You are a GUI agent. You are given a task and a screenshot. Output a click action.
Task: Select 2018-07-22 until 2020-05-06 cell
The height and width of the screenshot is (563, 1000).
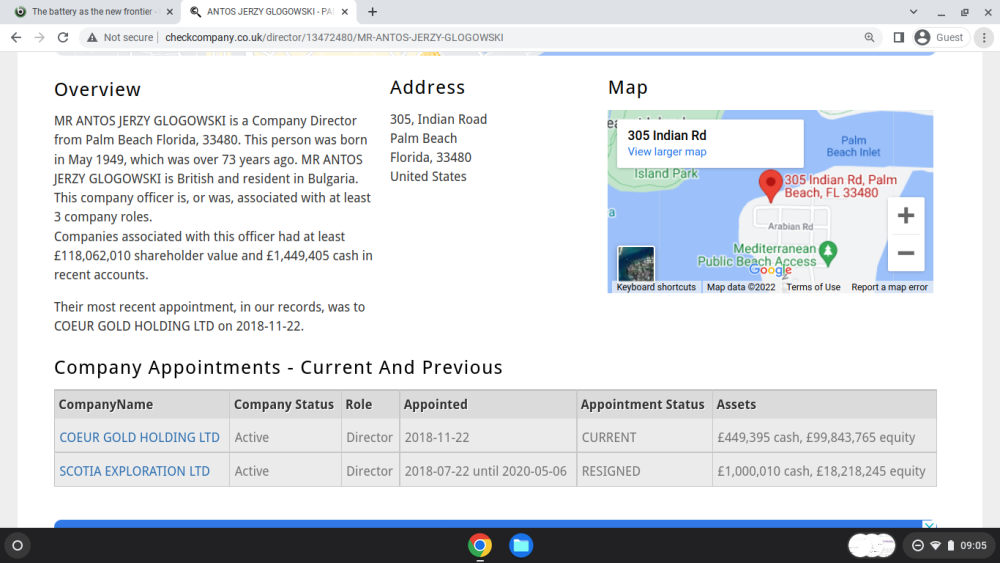point(486,471)
